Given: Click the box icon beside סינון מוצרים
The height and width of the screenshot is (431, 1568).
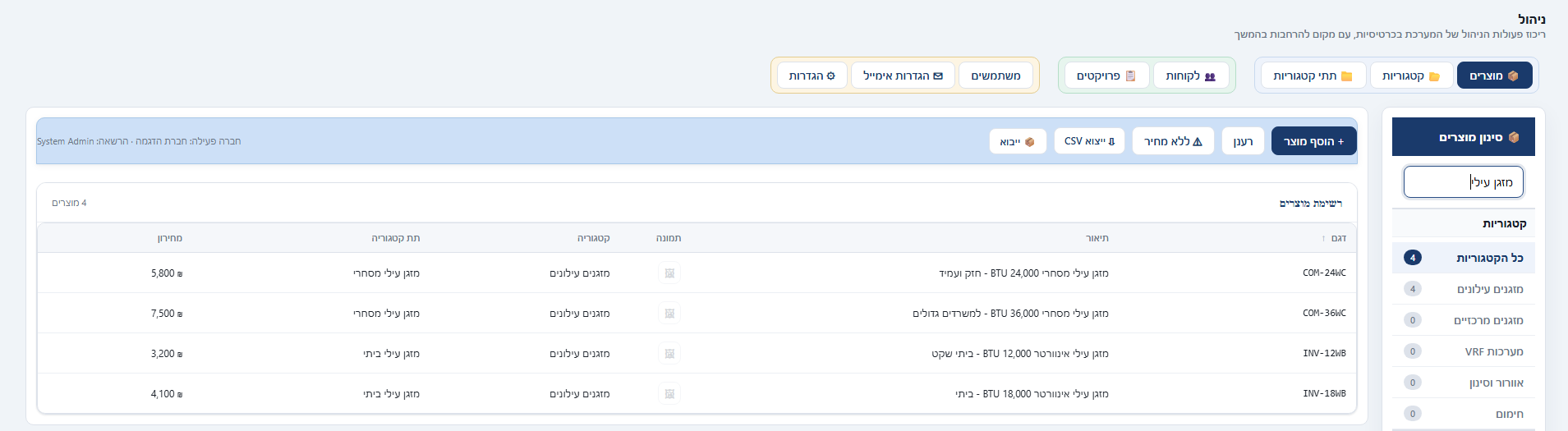Looking at the screenshot, I should pyautogui.click(x=1514, y=137).
